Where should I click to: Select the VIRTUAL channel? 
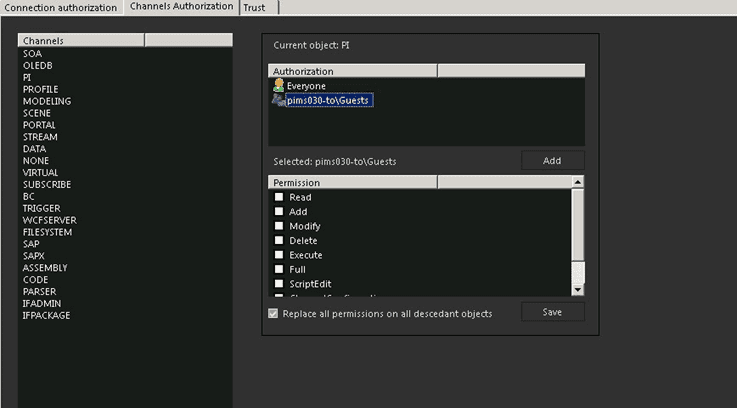point(40,173)
